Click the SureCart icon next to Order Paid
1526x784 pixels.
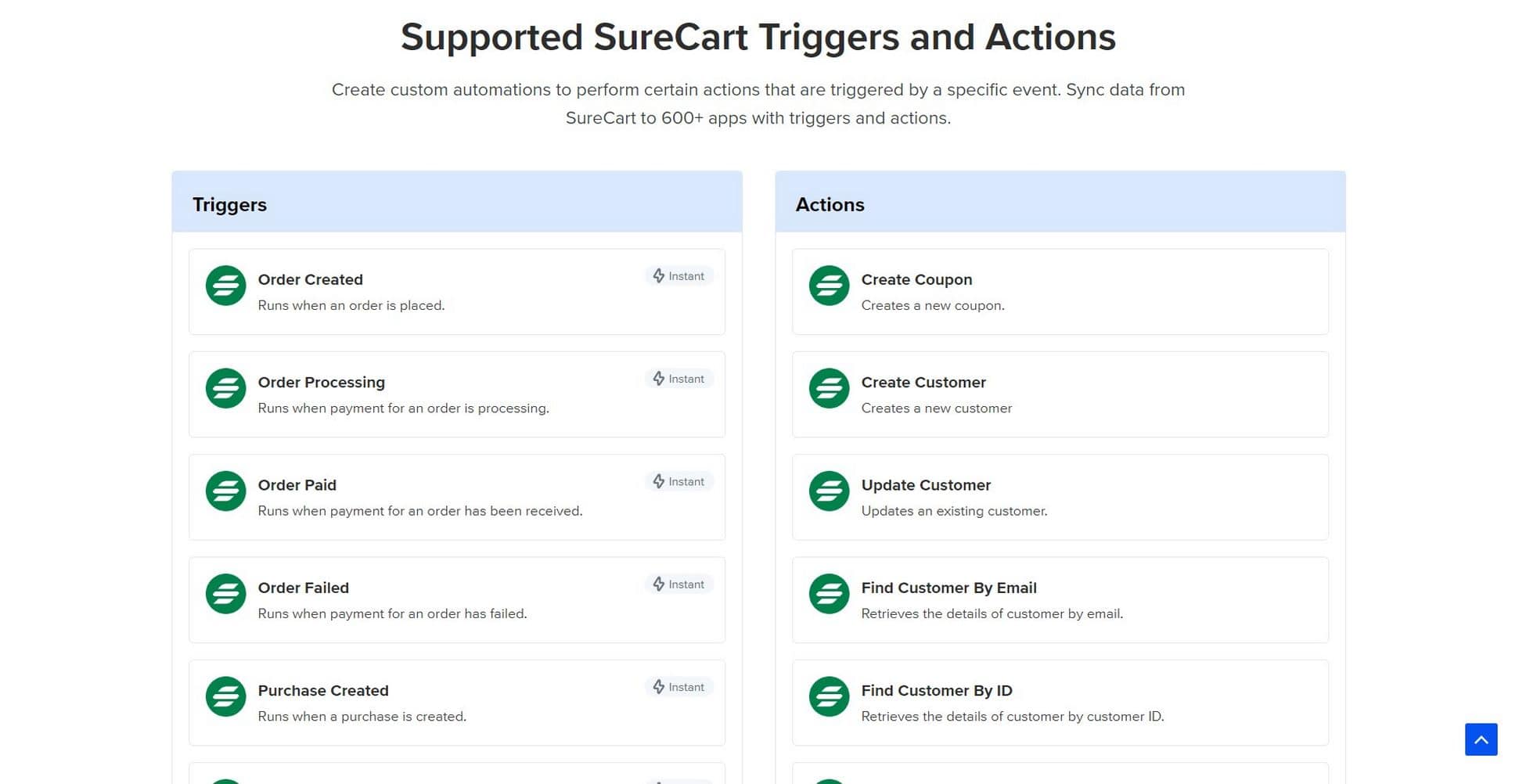[x=225, y=491]
